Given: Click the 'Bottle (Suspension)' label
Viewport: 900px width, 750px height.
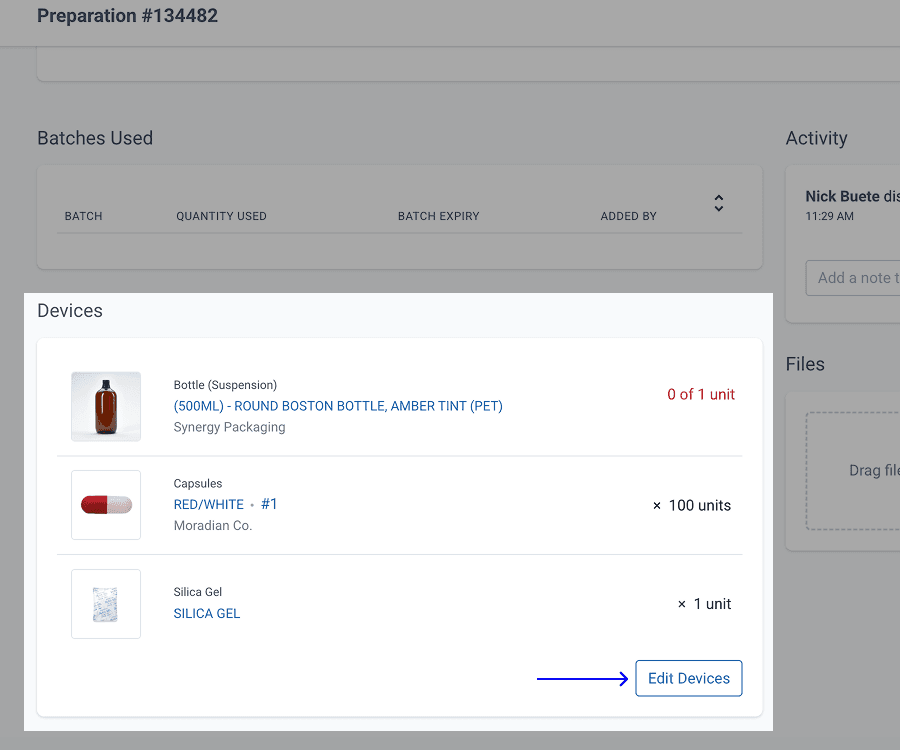Looking at the screenshot, I should click(x=225, y=385).
